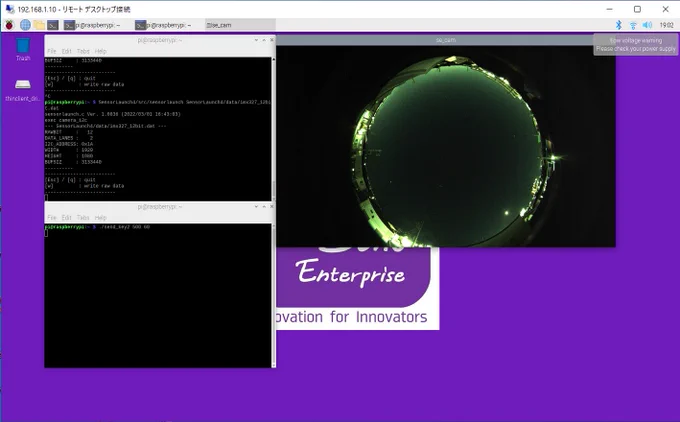Image resolution: width=680 pixels, height=422 pixels.
Task: Click the "WIDTH : 1920" output line
Action: point(69,150)
